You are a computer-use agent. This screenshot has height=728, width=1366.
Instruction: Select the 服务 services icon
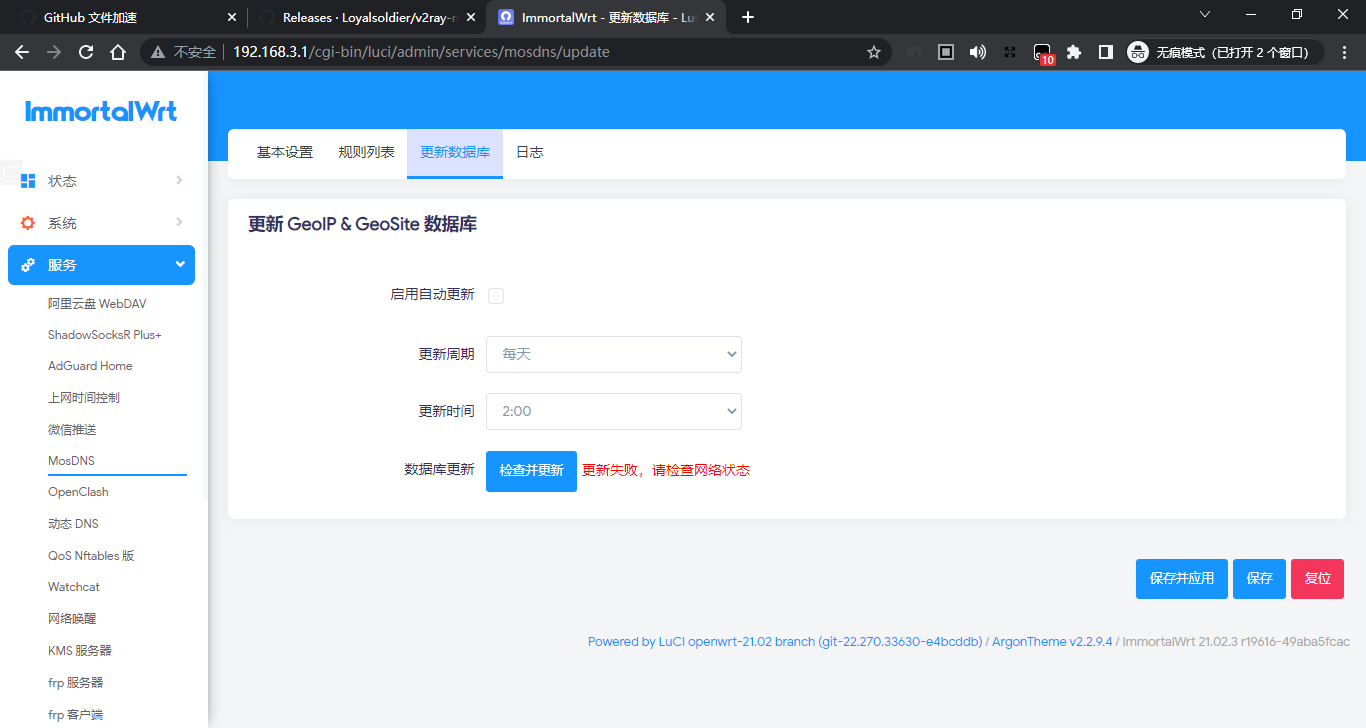tap(27, 264)
